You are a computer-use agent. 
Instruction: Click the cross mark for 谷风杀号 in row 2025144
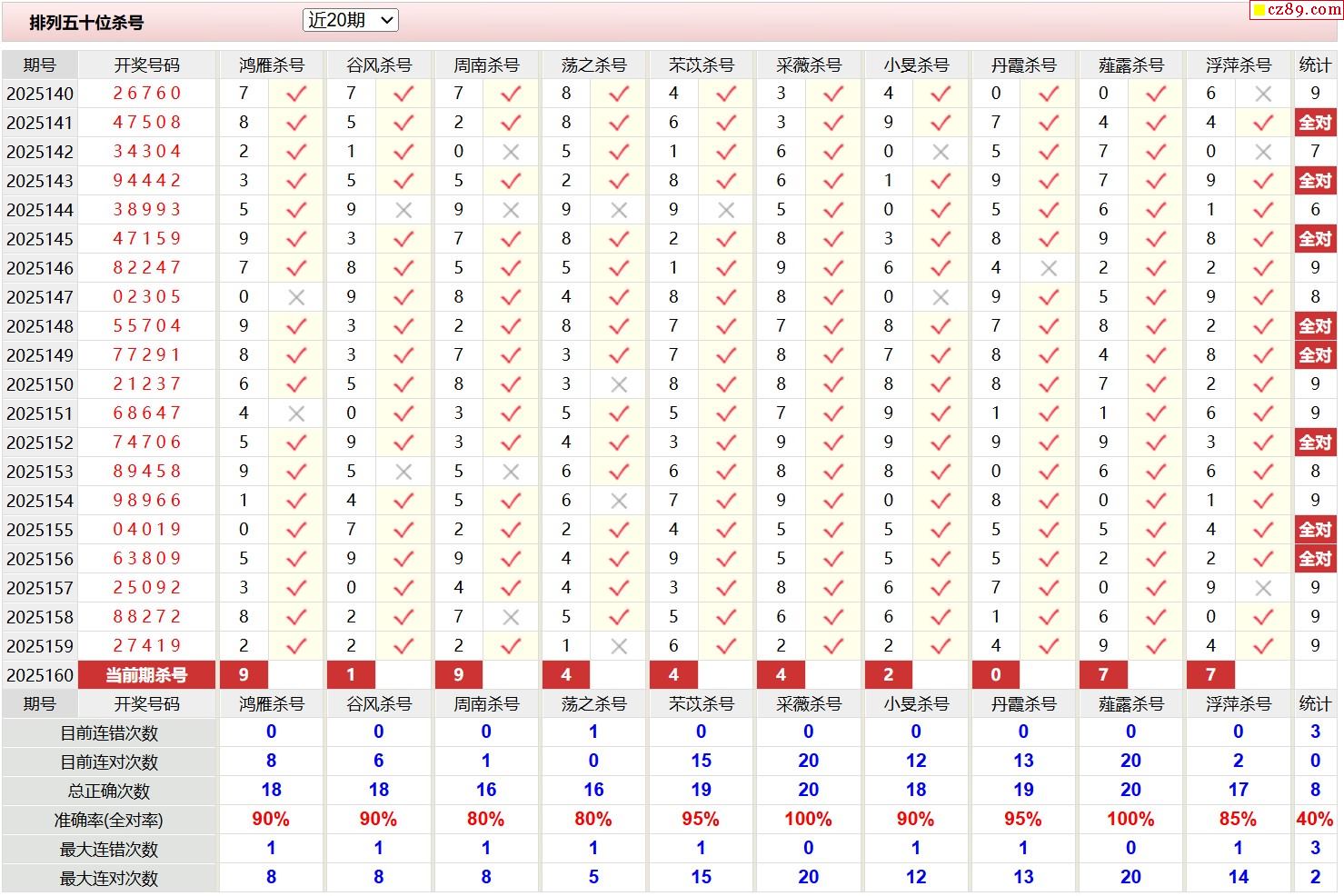403,210
